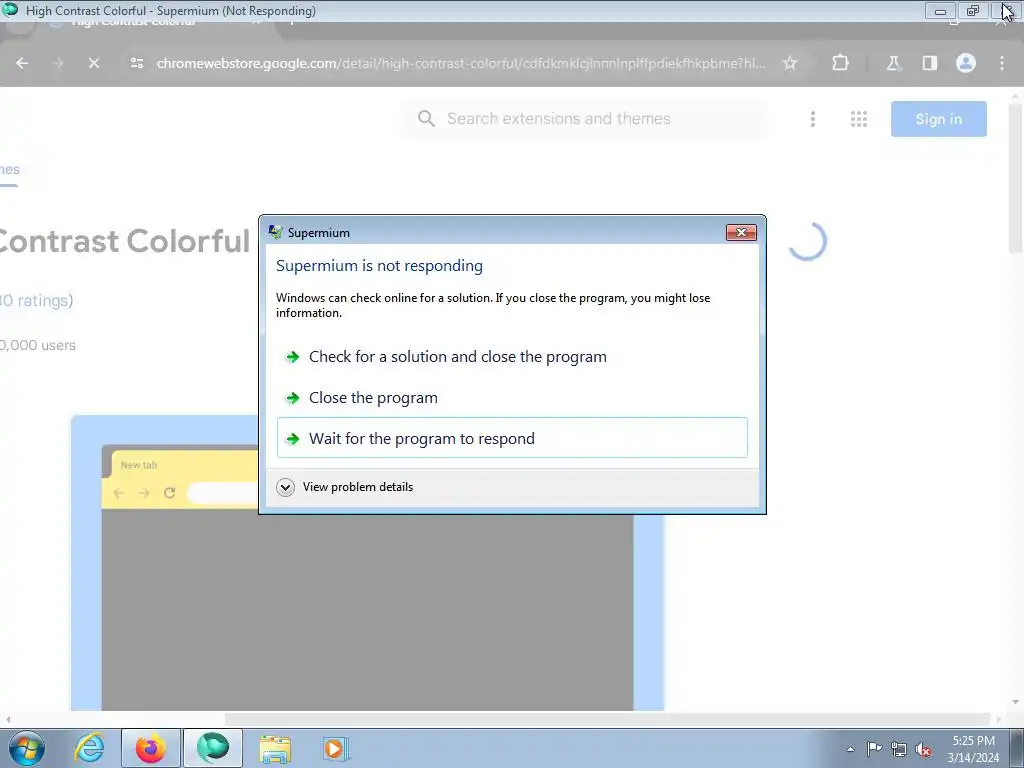
Task: Open the browser three-dot menu
Action: point(1002,63)
